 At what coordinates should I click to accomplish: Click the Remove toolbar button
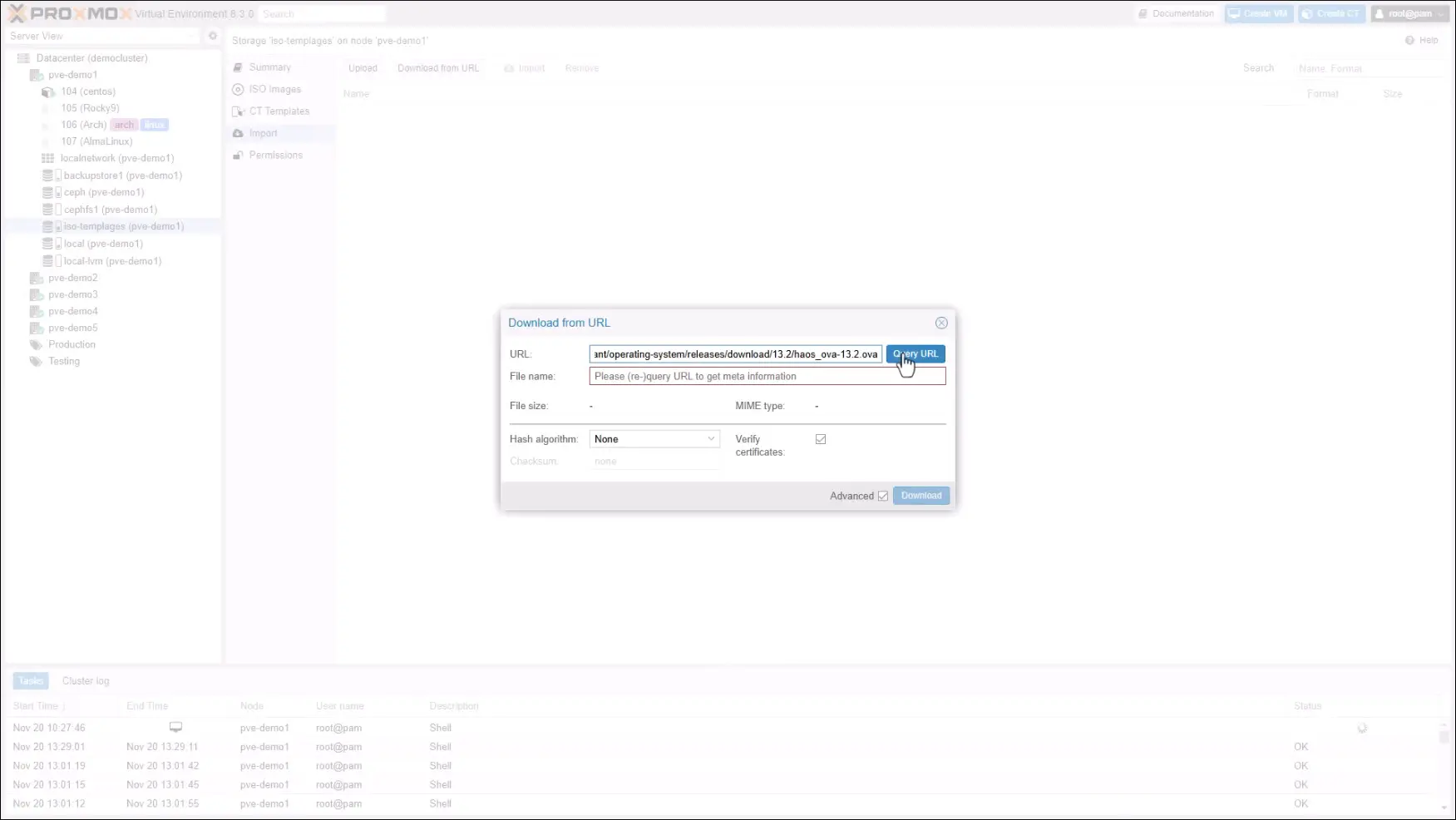point(582,68)
